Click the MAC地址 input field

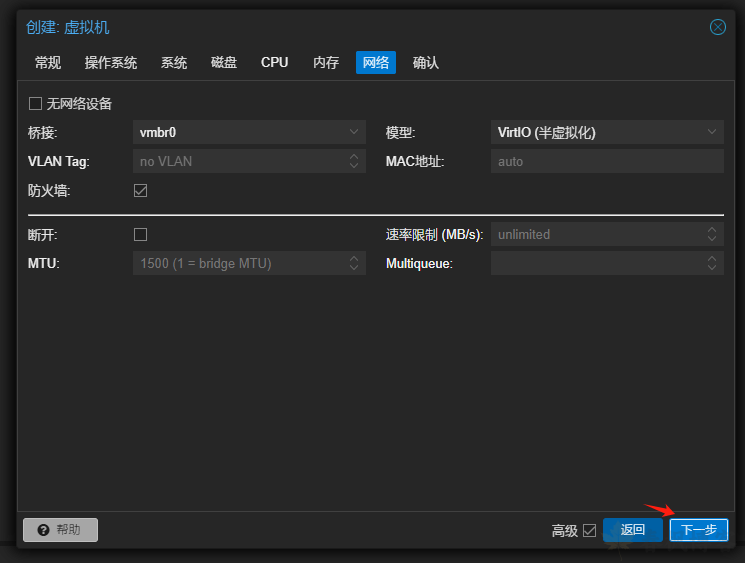(606, 161)
